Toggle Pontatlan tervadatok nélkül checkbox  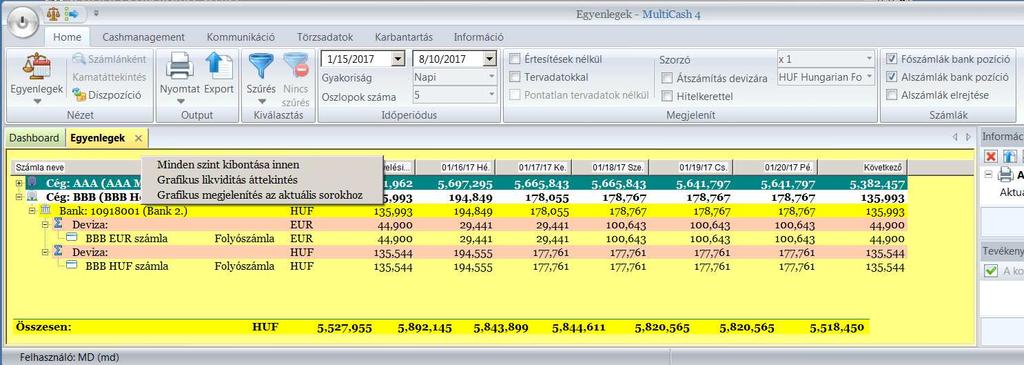coord(515,95)
